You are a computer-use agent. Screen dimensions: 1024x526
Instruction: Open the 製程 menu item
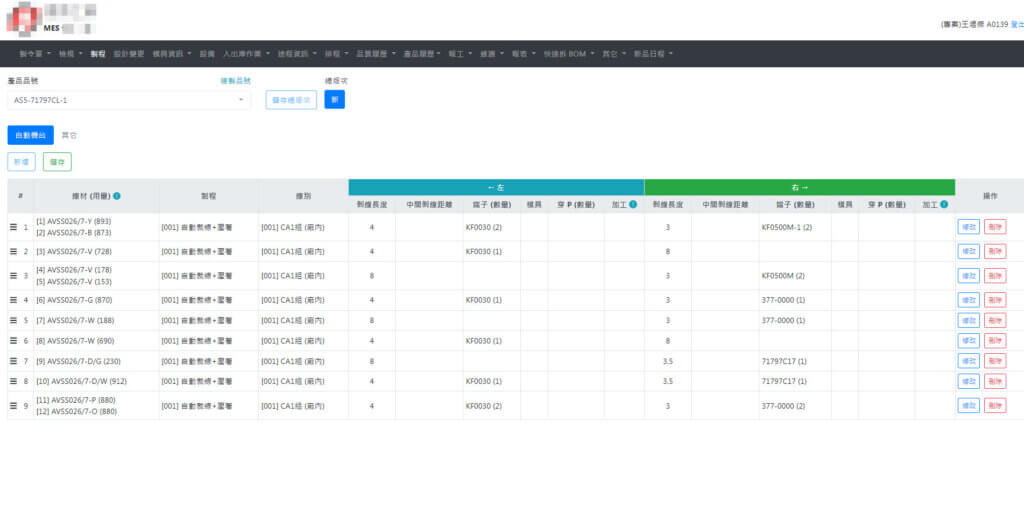[97, 53]
